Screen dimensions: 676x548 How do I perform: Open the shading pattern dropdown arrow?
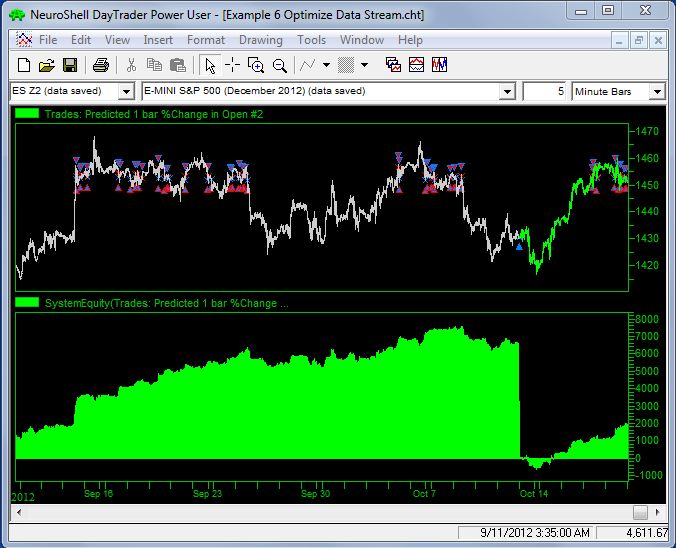tap(364, 65)
